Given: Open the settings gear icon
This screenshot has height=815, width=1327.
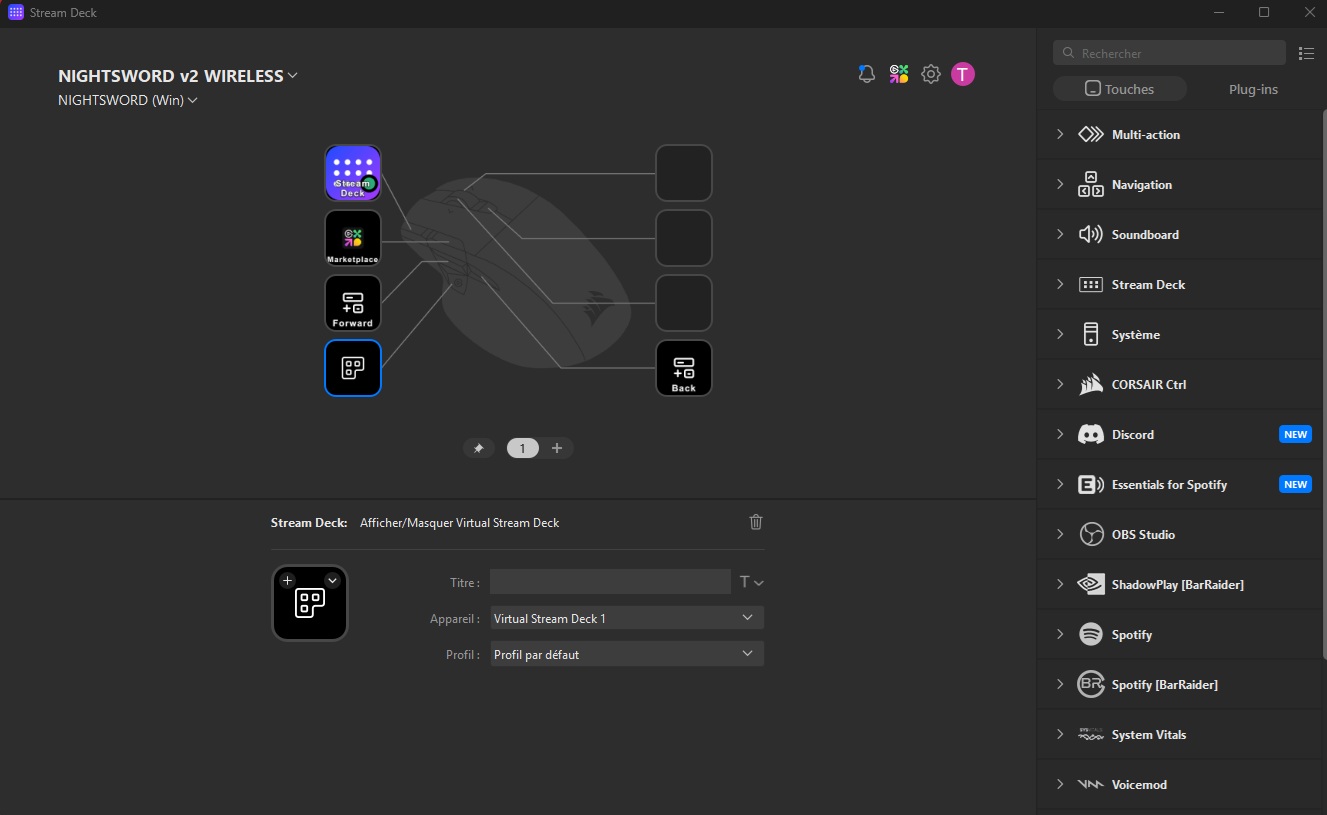Looking at the screenshot, I should (931, 74).
